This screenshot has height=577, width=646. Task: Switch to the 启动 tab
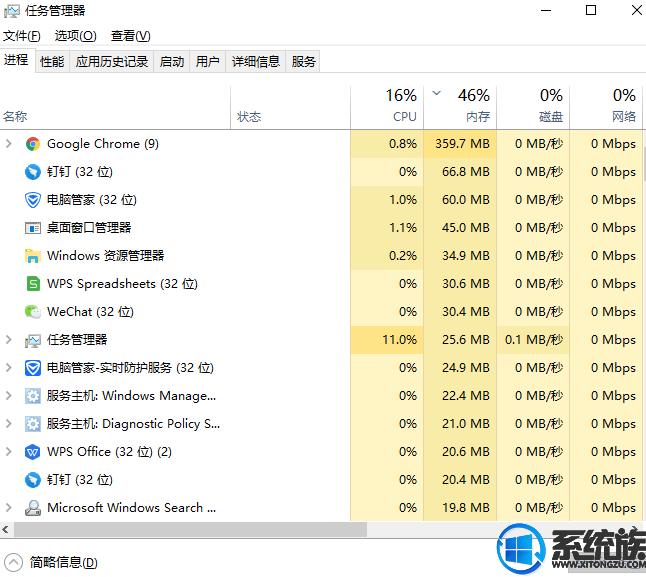[x=172, y=62]
